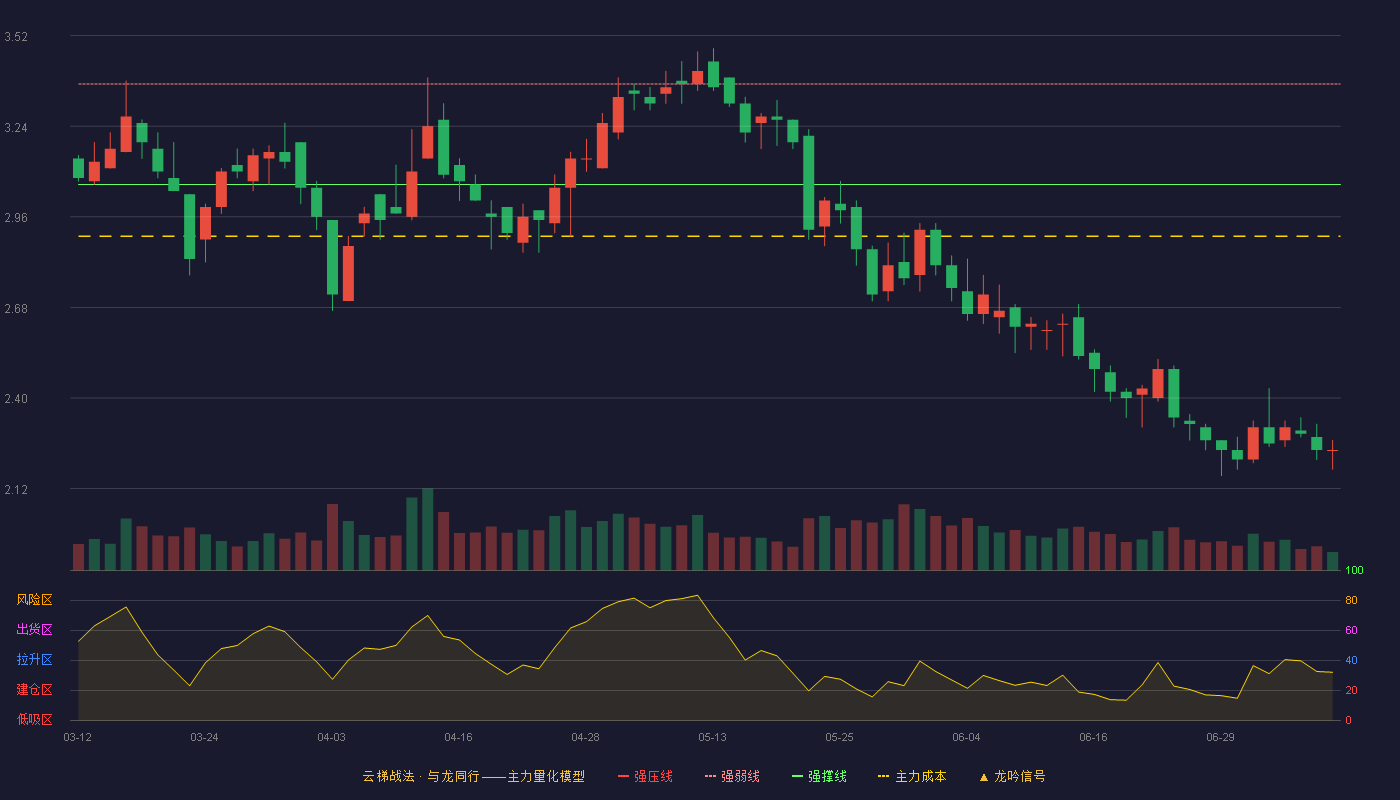The image size is (1400, 800).
Task: Click the 06-29 date axis label
Action: (1220, 737)
